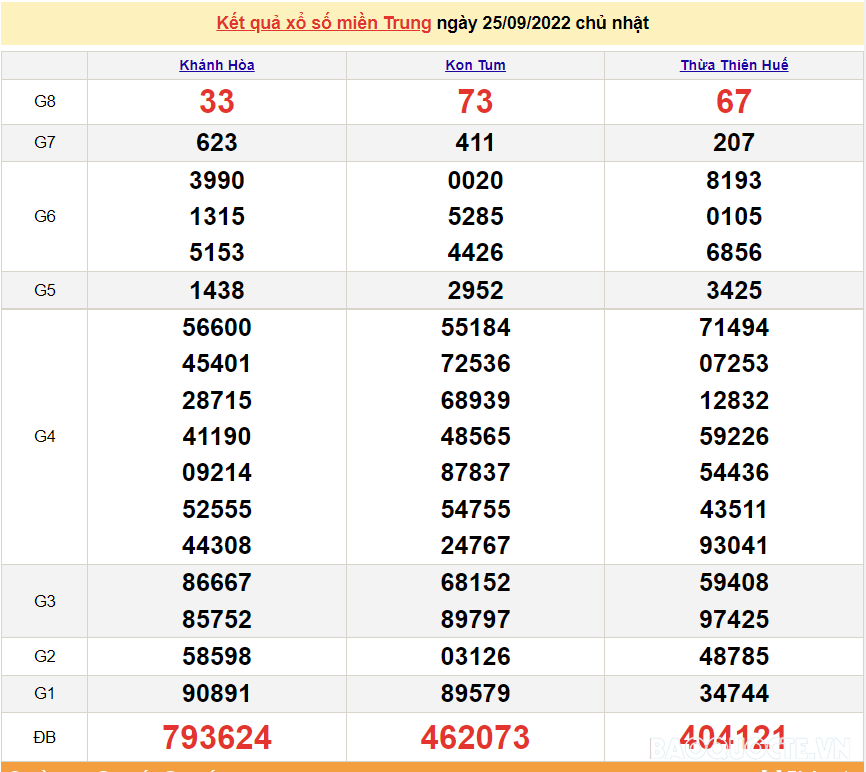Click the ĐB special prize row label
This screenshot has width=866, height=772.
coord(45,737)
